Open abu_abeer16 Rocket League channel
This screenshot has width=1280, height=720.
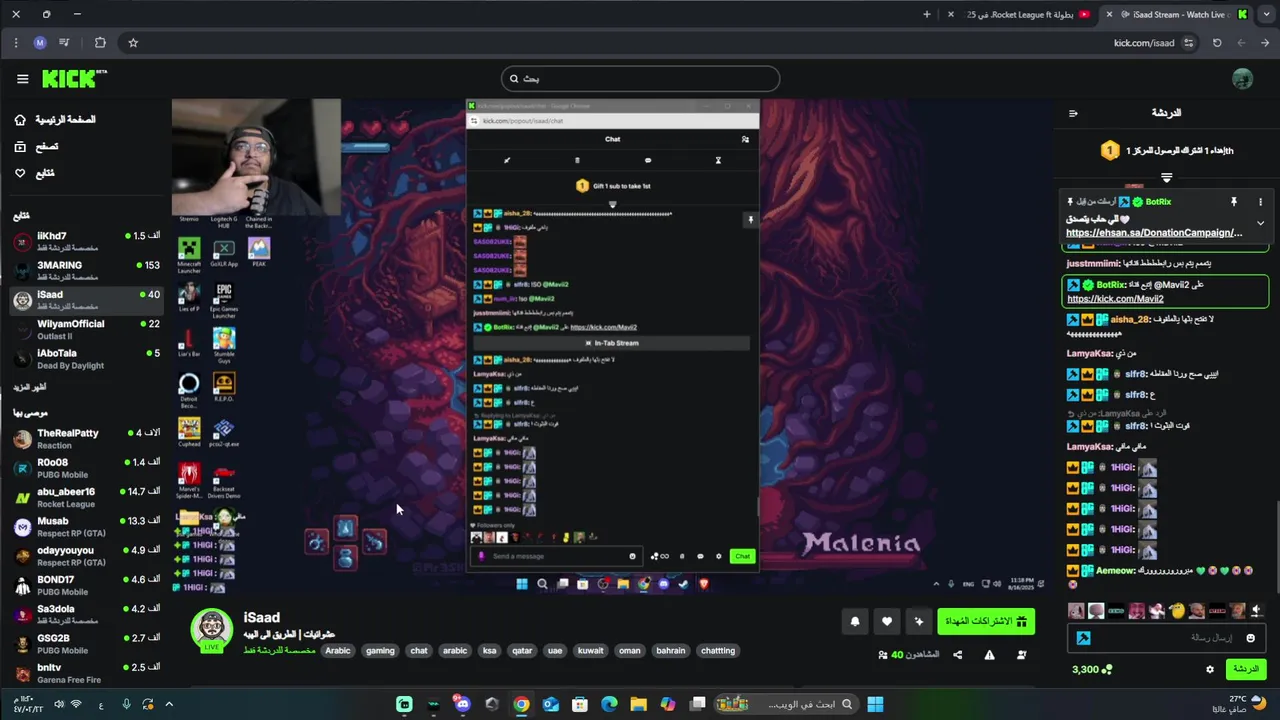(x=86, y=498)
